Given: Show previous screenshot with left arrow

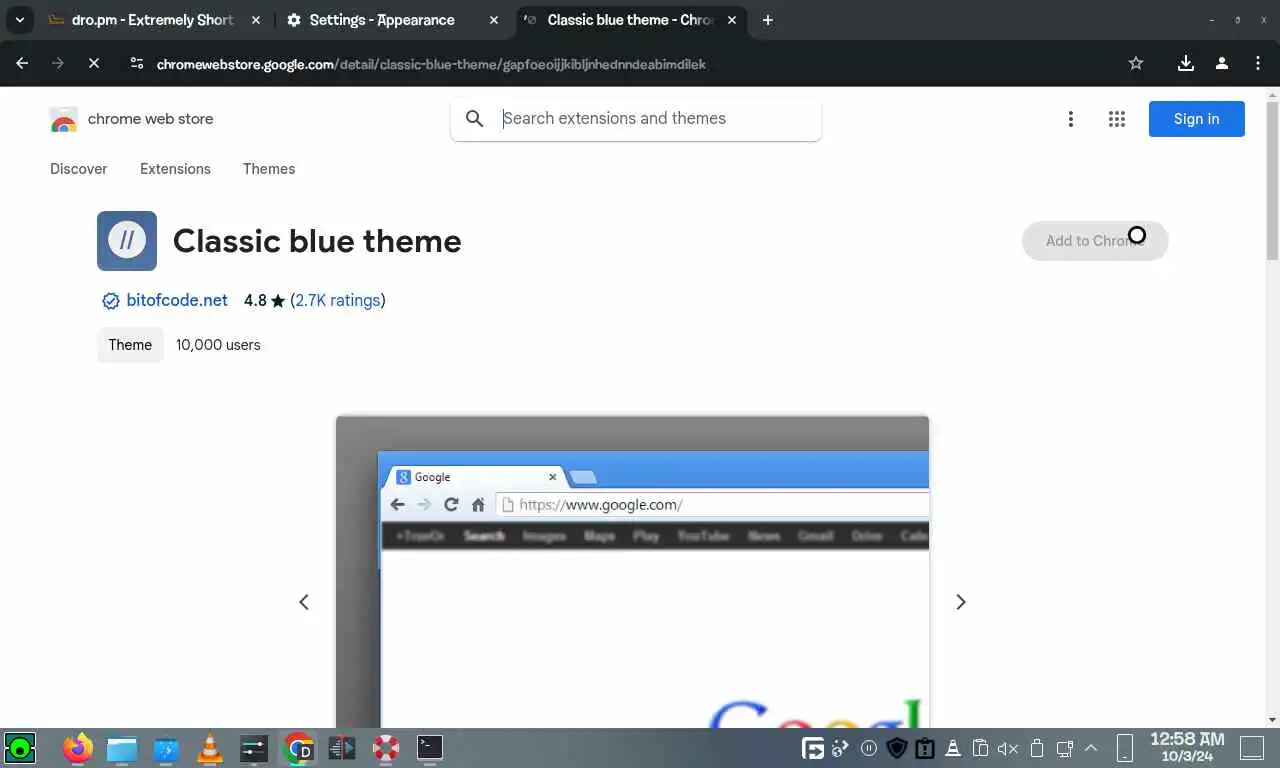Looking at the screenshot, I should pyautogui.click(x=304, y=602).
